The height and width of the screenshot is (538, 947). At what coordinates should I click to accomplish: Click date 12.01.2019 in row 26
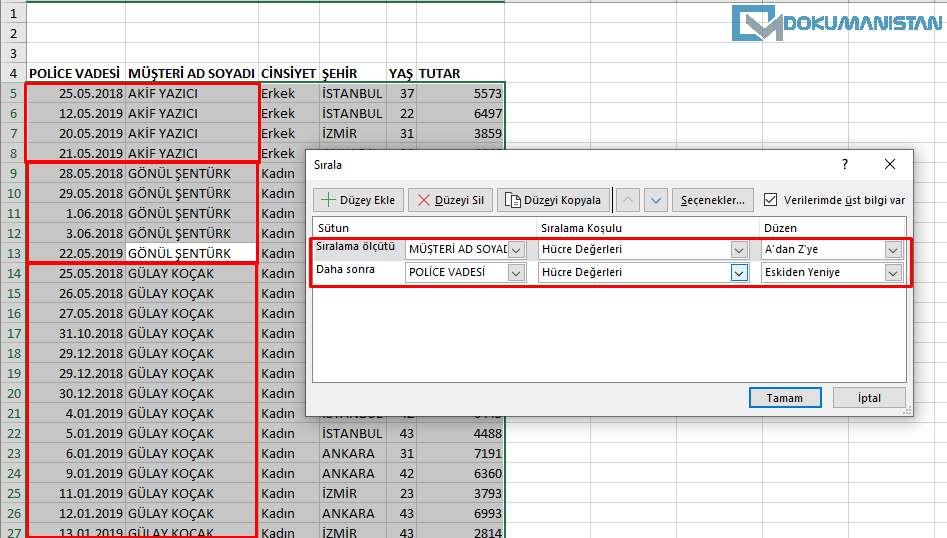tap(76, 513)
